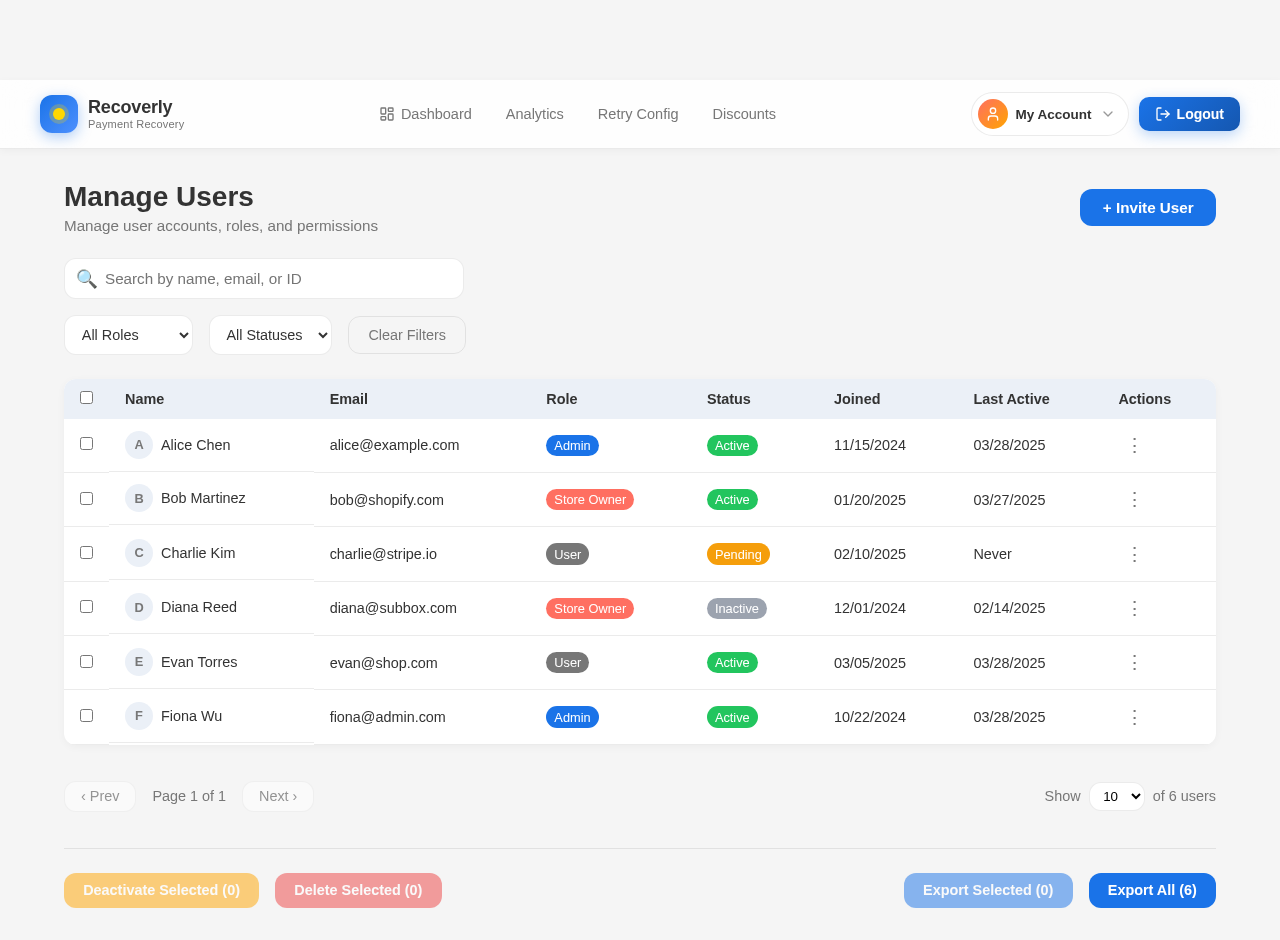Click email diana@subbox.com

(x=393, y=608)
